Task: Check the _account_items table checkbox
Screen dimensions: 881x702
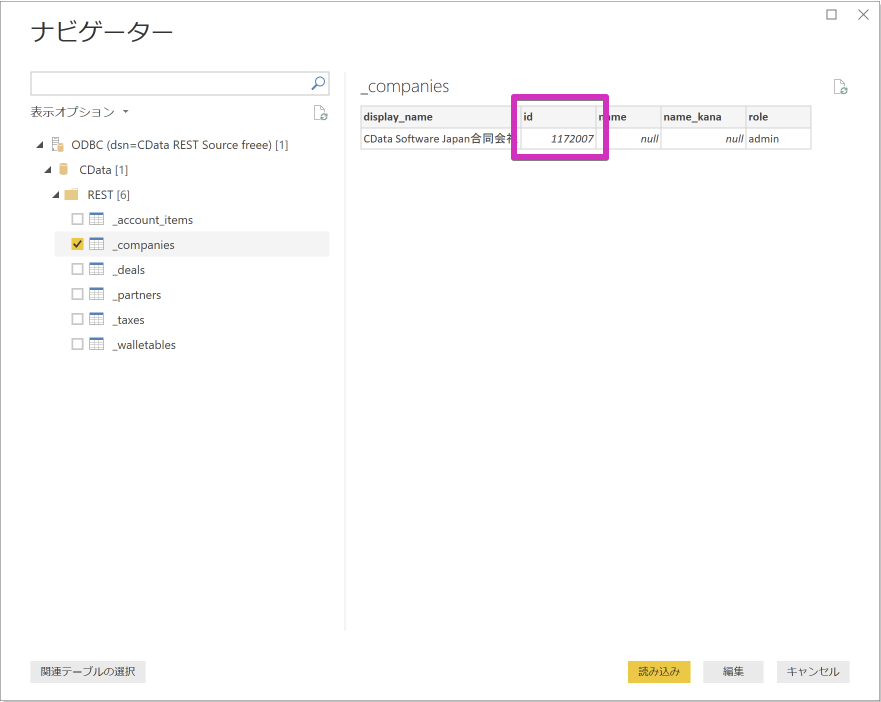Action: [x=77, y=219]
